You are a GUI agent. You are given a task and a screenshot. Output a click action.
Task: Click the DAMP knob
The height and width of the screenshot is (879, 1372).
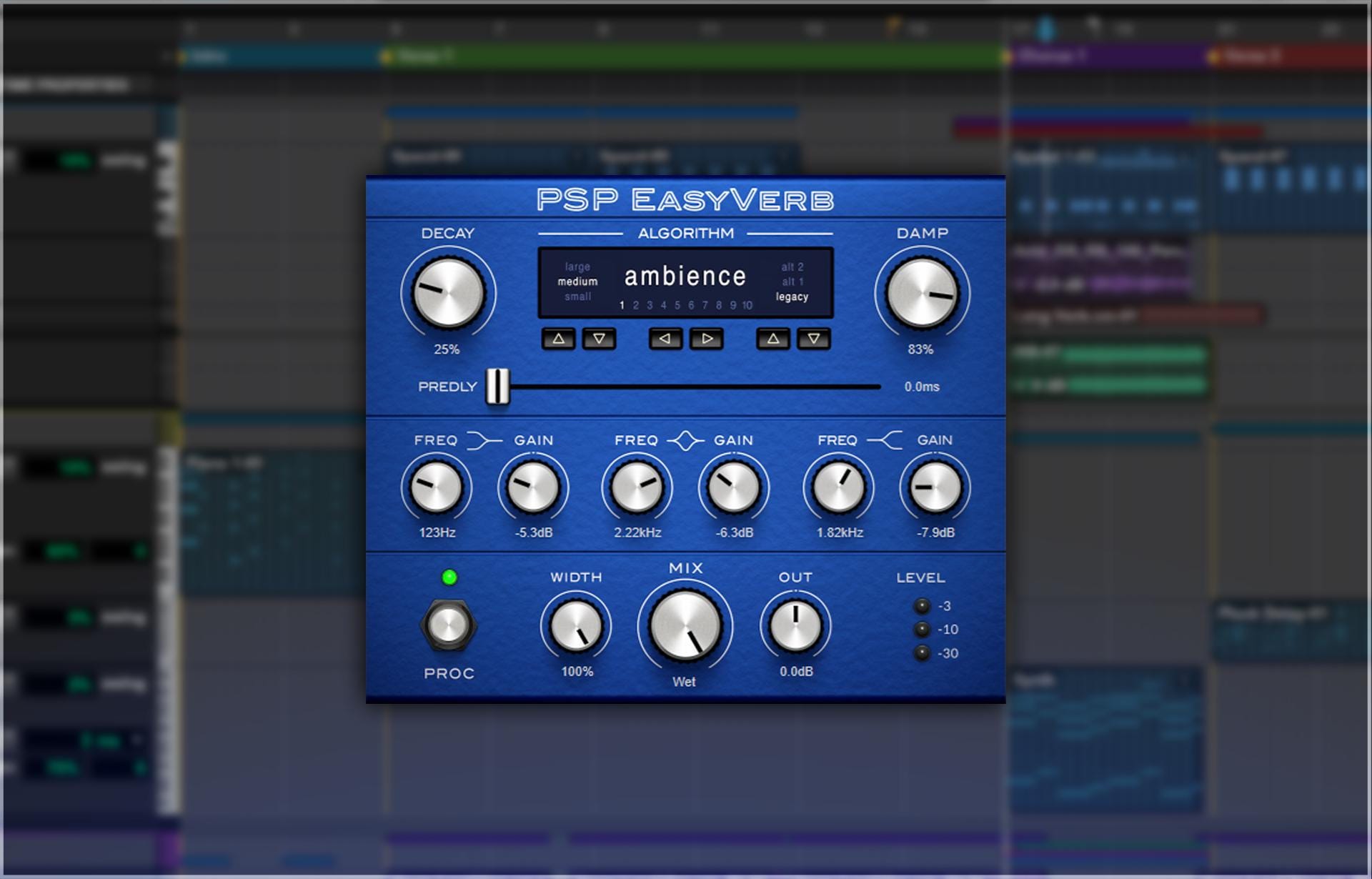click(922, 293)
